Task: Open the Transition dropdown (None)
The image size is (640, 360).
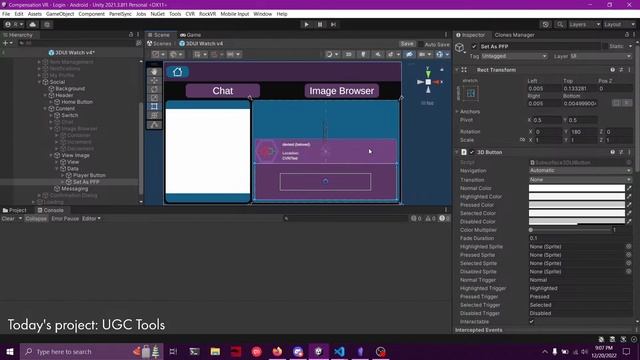Action: coord(580,180)
